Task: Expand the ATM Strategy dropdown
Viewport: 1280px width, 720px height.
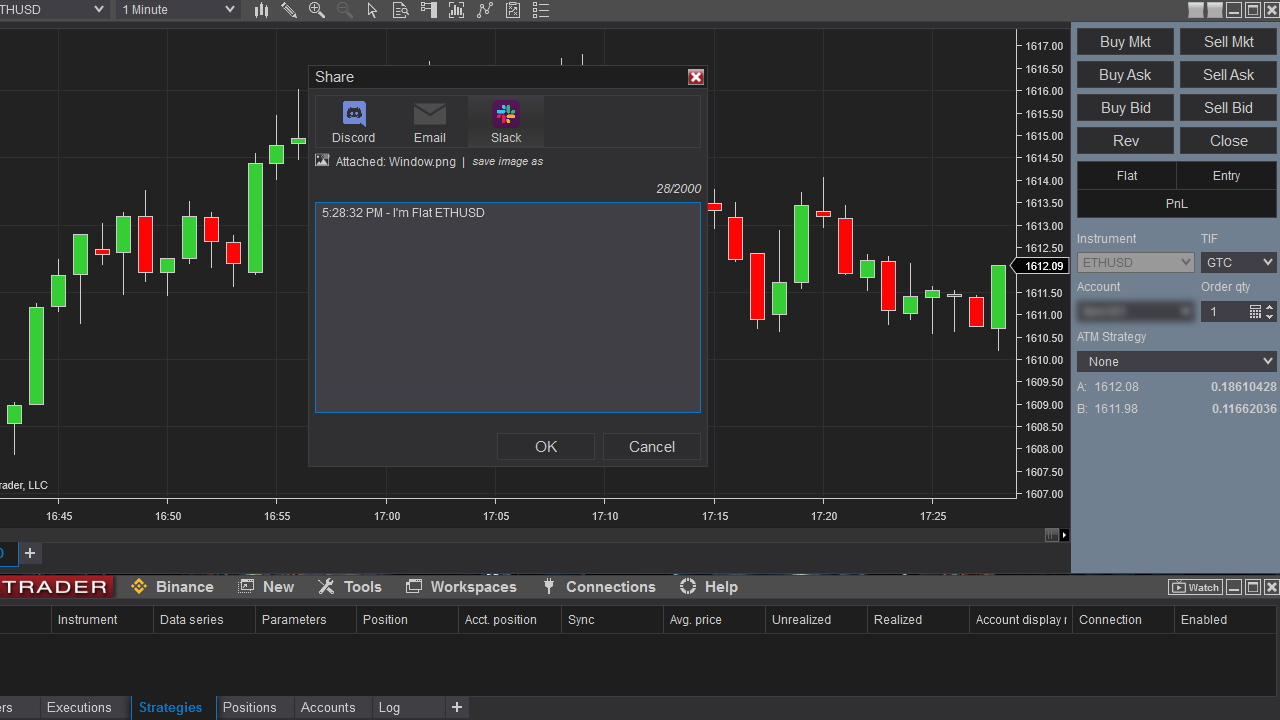Action: [1176, 361]
